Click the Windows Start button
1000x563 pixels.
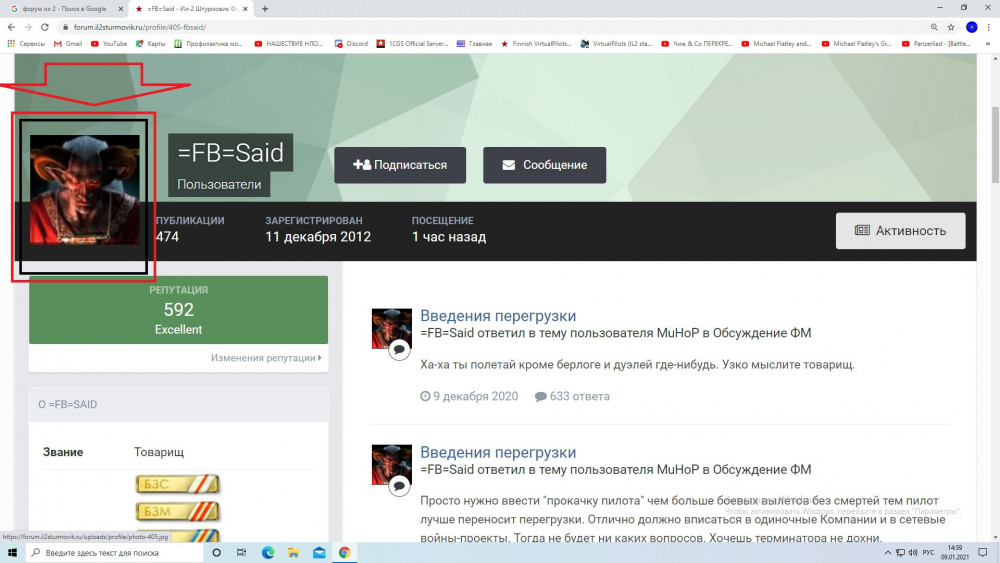click(12, 553)
